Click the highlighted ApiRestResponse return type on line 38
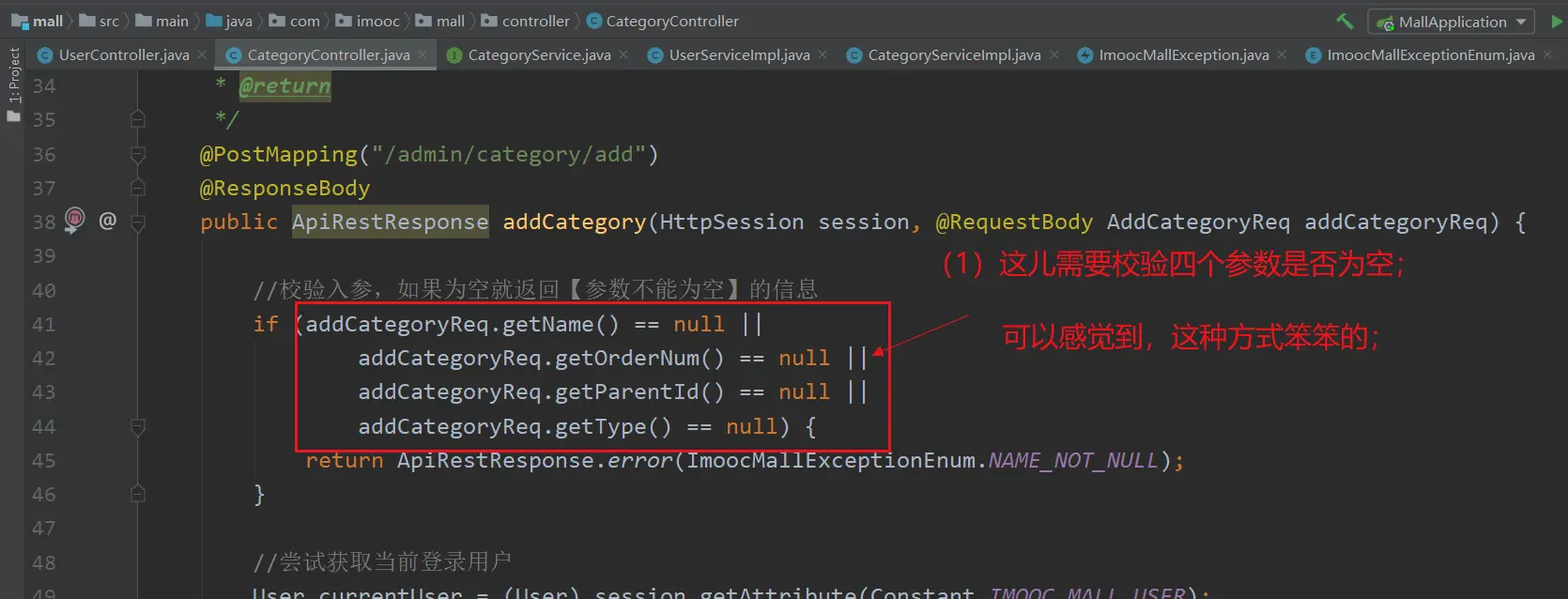Screen dimensions: 1568x599 pos(390,223)
